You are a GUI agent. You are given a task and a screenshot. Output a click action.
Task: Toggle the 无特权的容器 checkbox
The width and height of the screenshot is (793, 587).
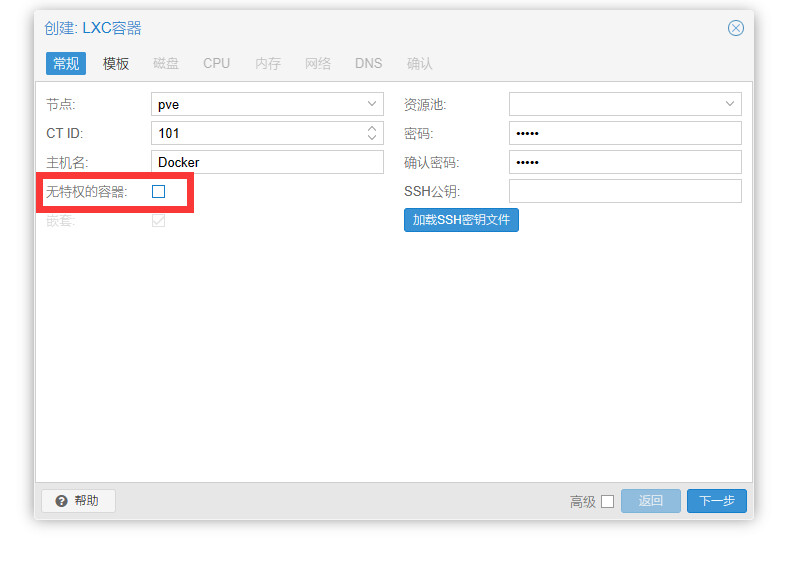pos(158,192)
